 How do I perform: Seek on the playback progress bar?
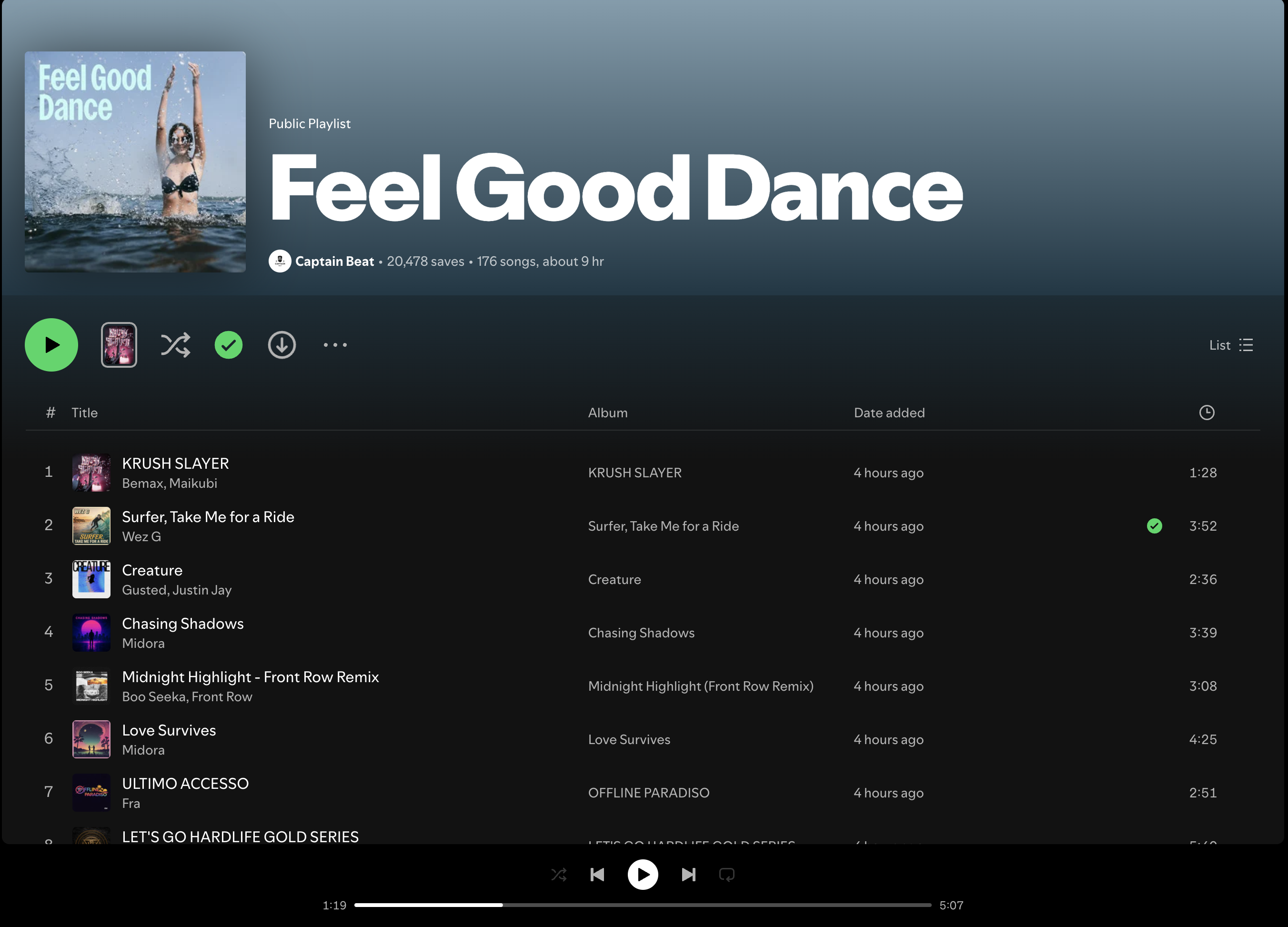click(x=643, y=905)
